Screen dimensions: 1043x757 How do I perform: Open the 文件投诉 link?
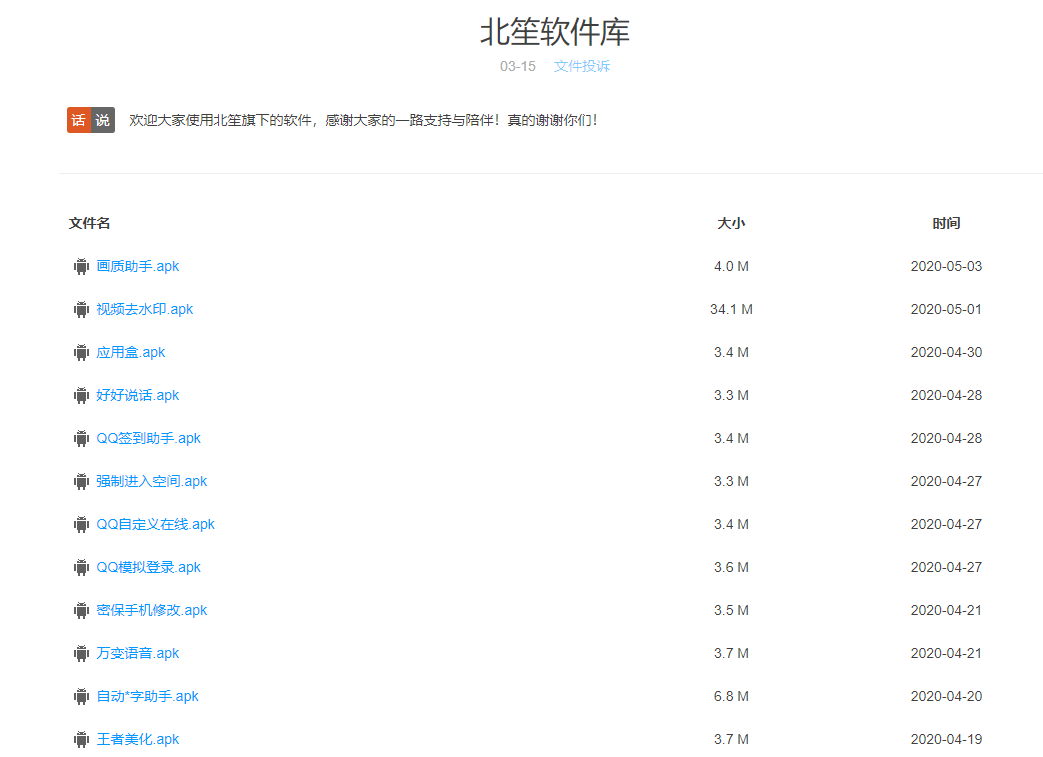(582, 66)
